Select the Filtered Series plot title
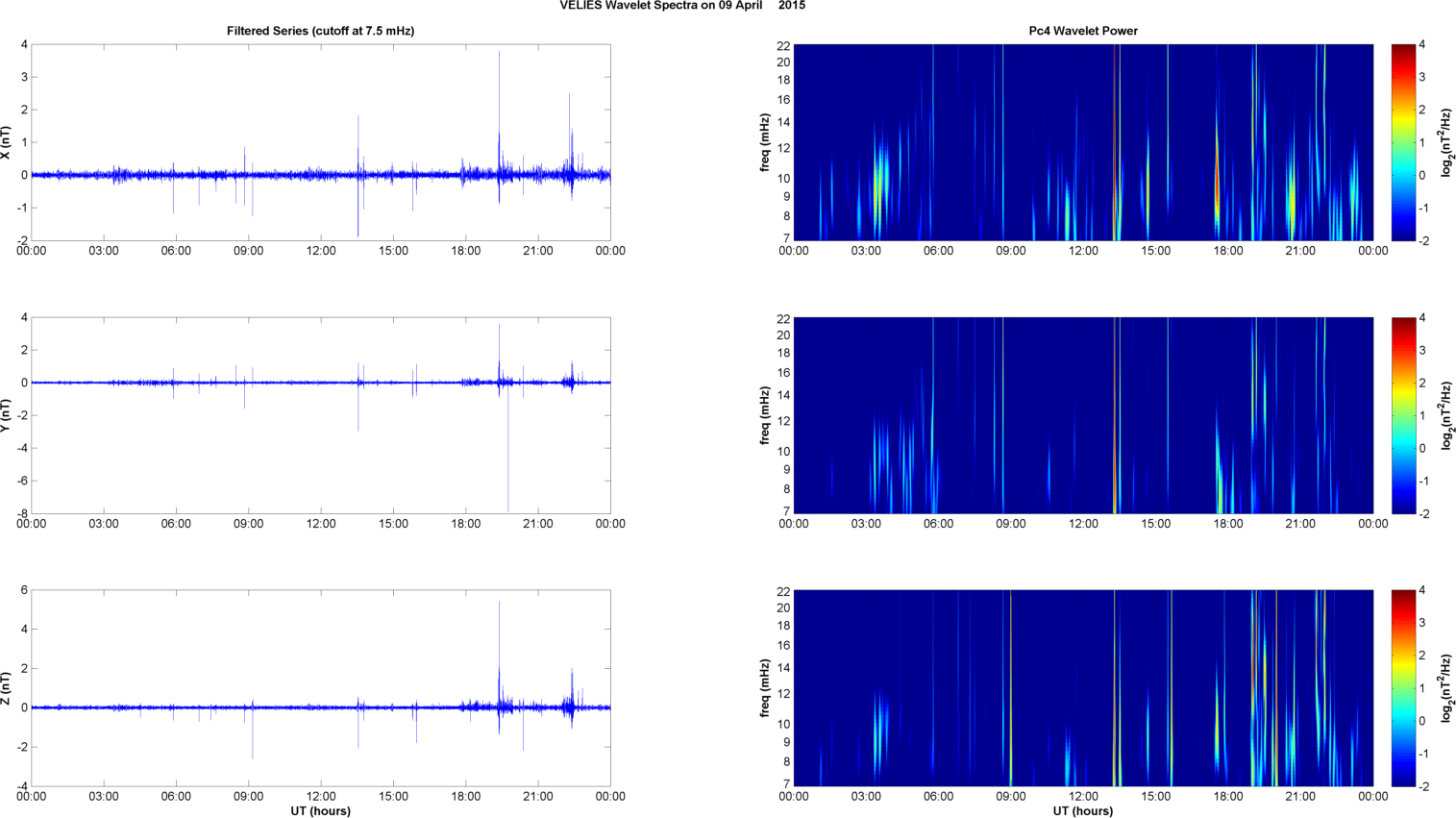This screenshot has width=1456, height=818. click(320, 31)
